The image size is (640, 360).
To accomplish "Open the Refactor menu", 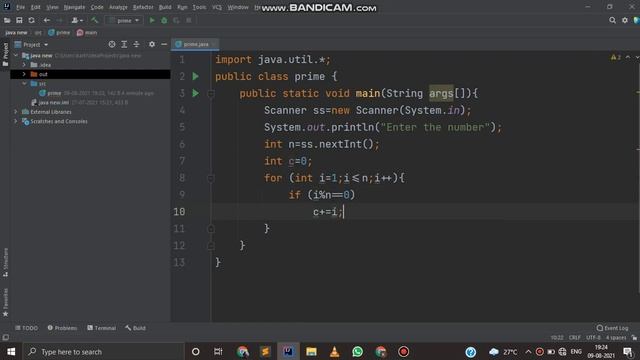I will pos(143,7).
